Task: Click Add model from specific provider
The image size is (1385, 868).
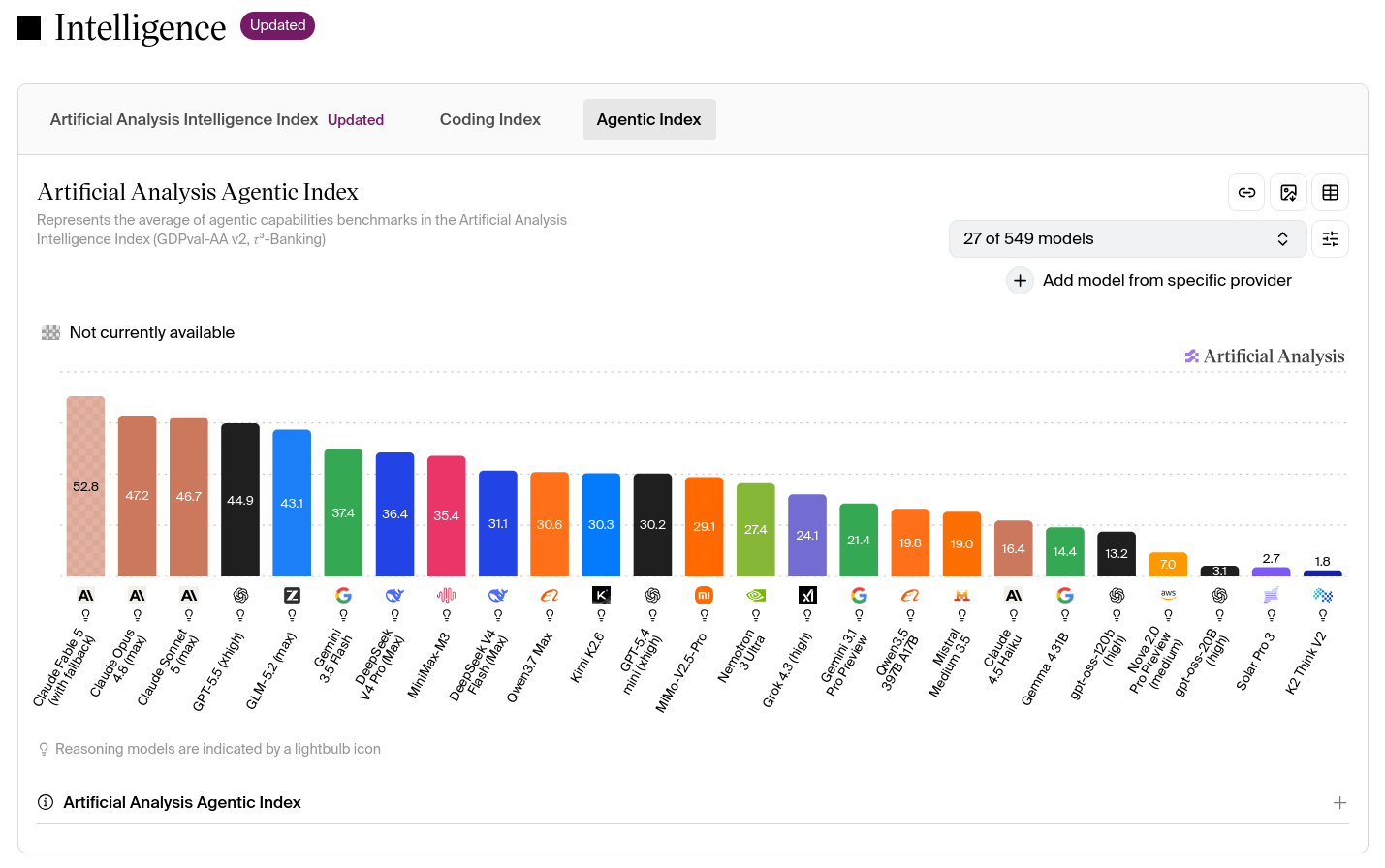Action: 1167,280
